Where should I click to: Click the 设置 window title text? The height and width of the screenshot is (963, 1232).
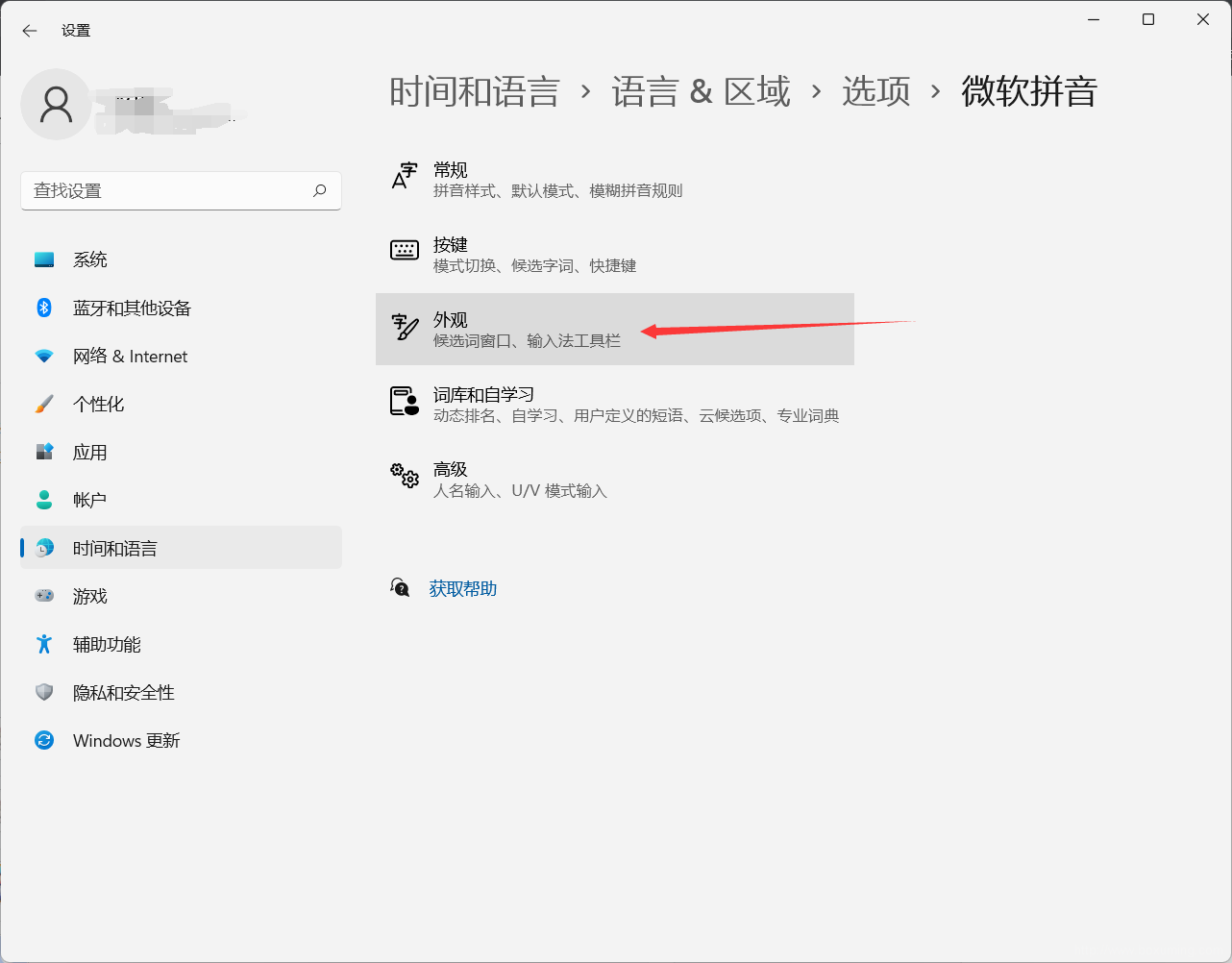tap(76, 31)
